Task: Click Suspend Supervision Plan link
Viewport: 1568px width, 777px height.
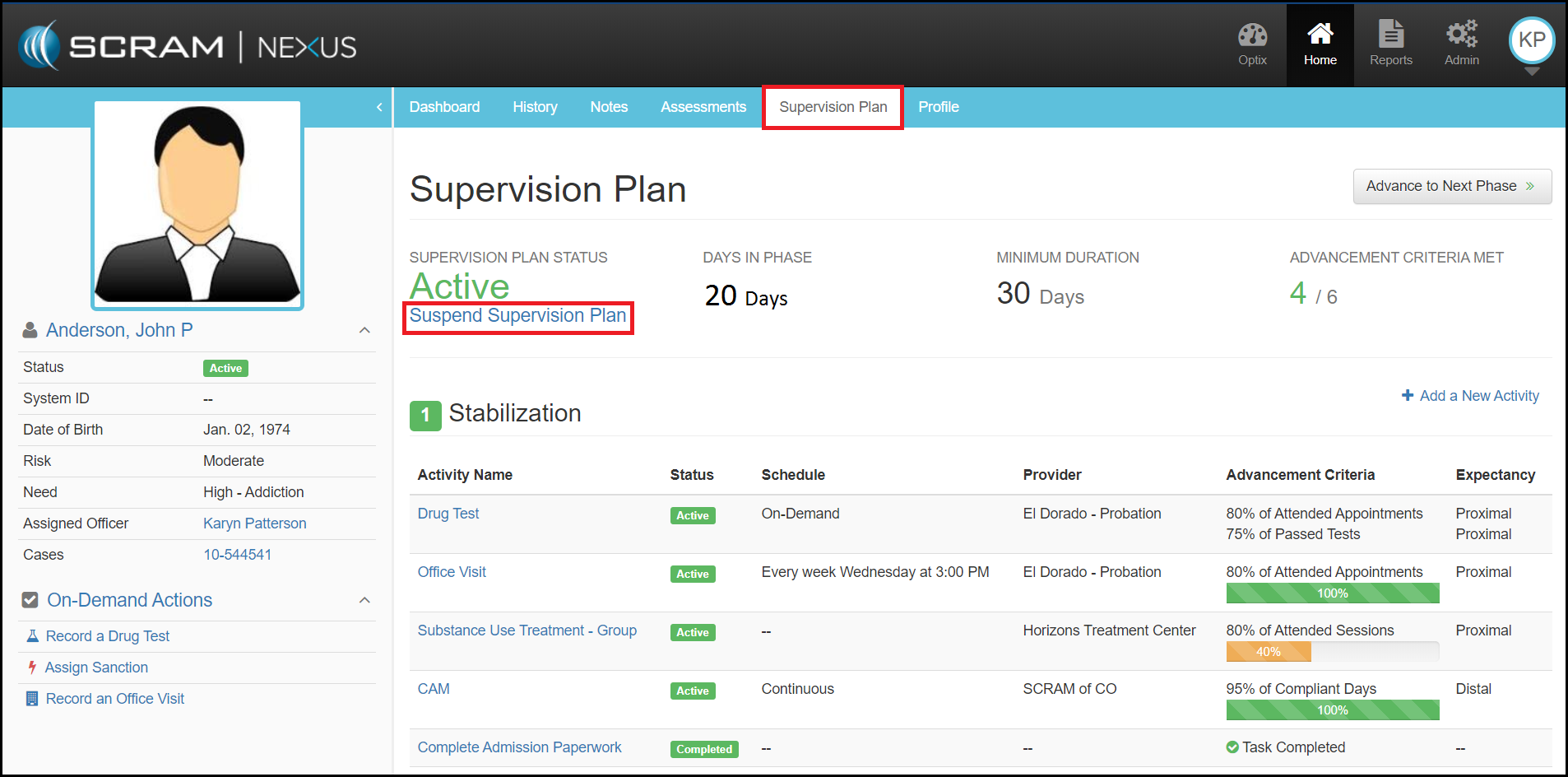Action: pyautogui.click(x=517, y=316)
